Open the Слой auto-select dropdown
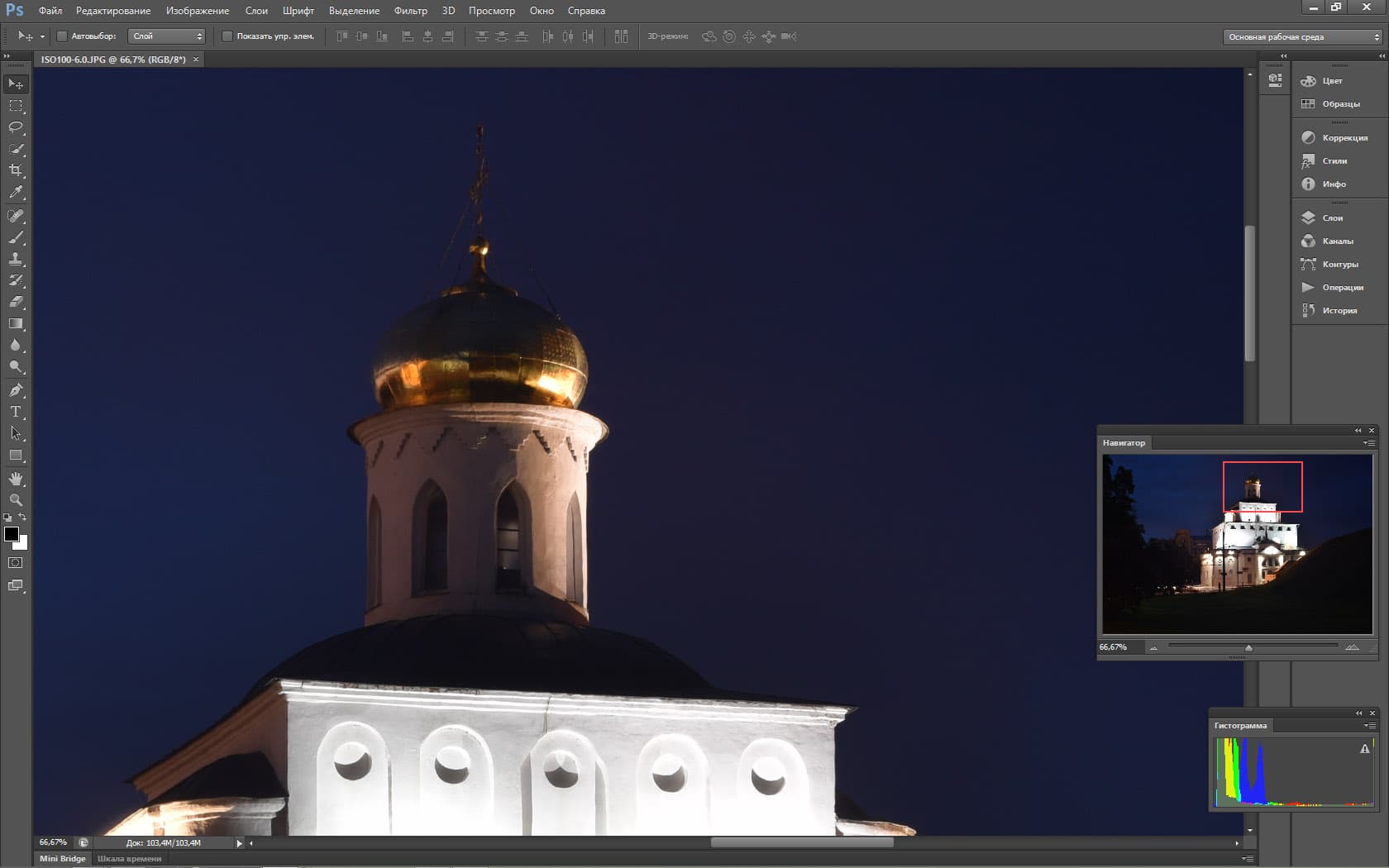 [167, 36]
